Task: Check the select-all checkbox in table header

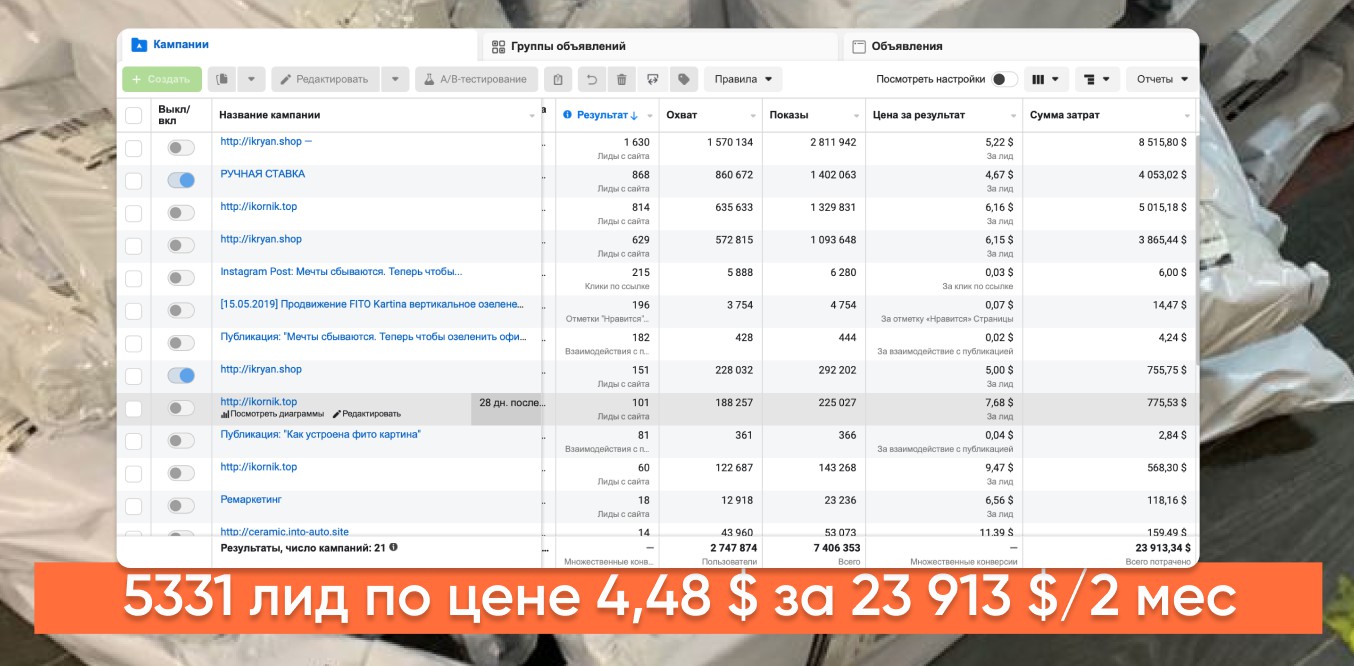Action: [134, 115]
